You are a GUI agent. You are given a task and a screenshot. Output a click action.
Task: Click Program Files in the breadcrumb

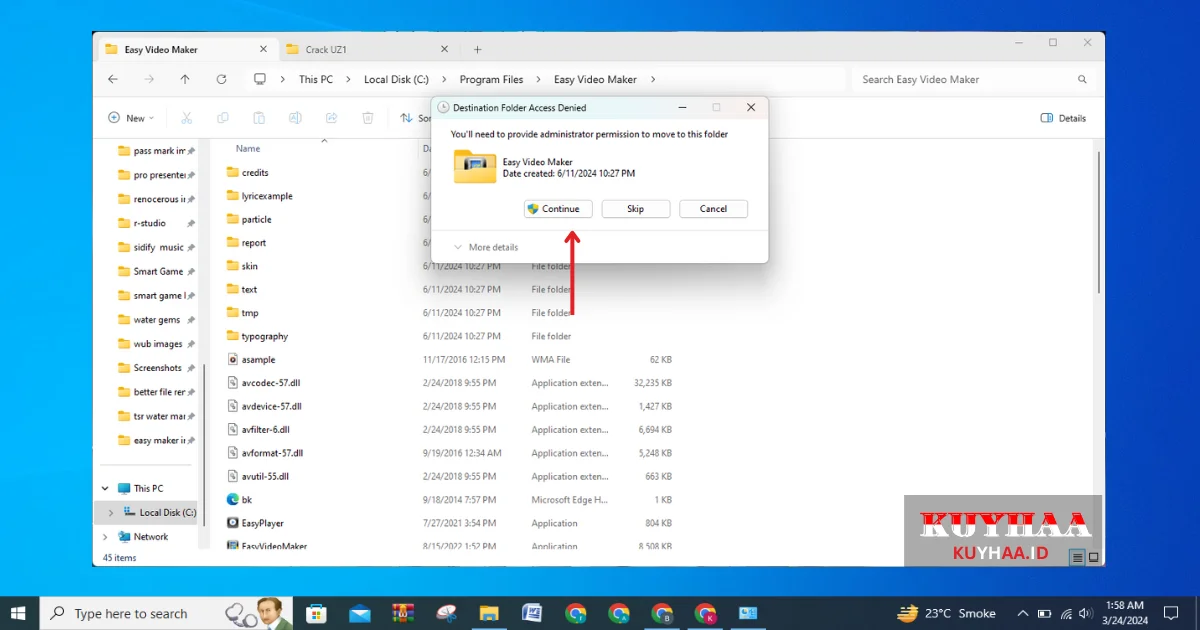491,79
